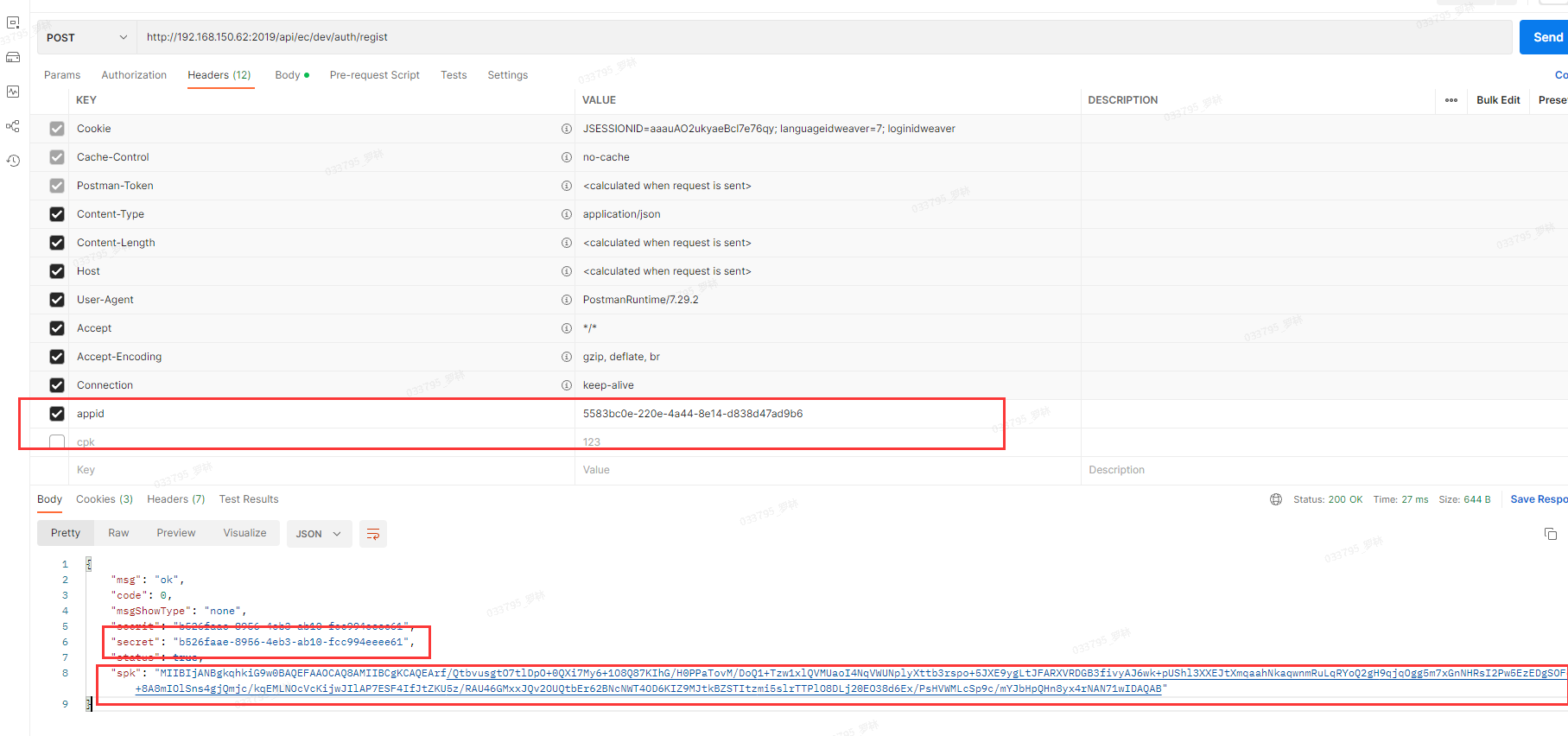Click the info icon on the Cookie row
Viewport: 1568px width, 736px height.
567,129
